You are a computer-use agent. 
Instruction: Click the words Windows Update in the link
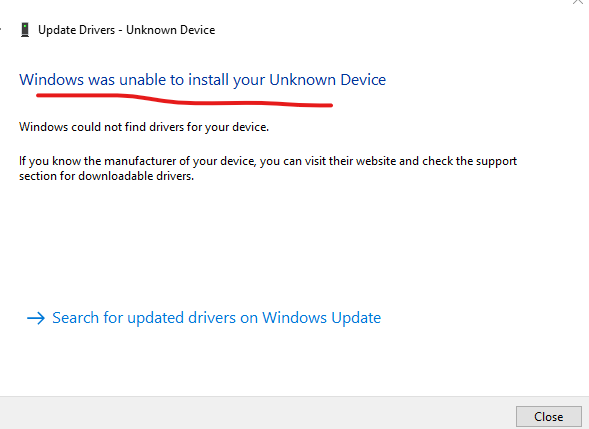(x=322, y=318)
